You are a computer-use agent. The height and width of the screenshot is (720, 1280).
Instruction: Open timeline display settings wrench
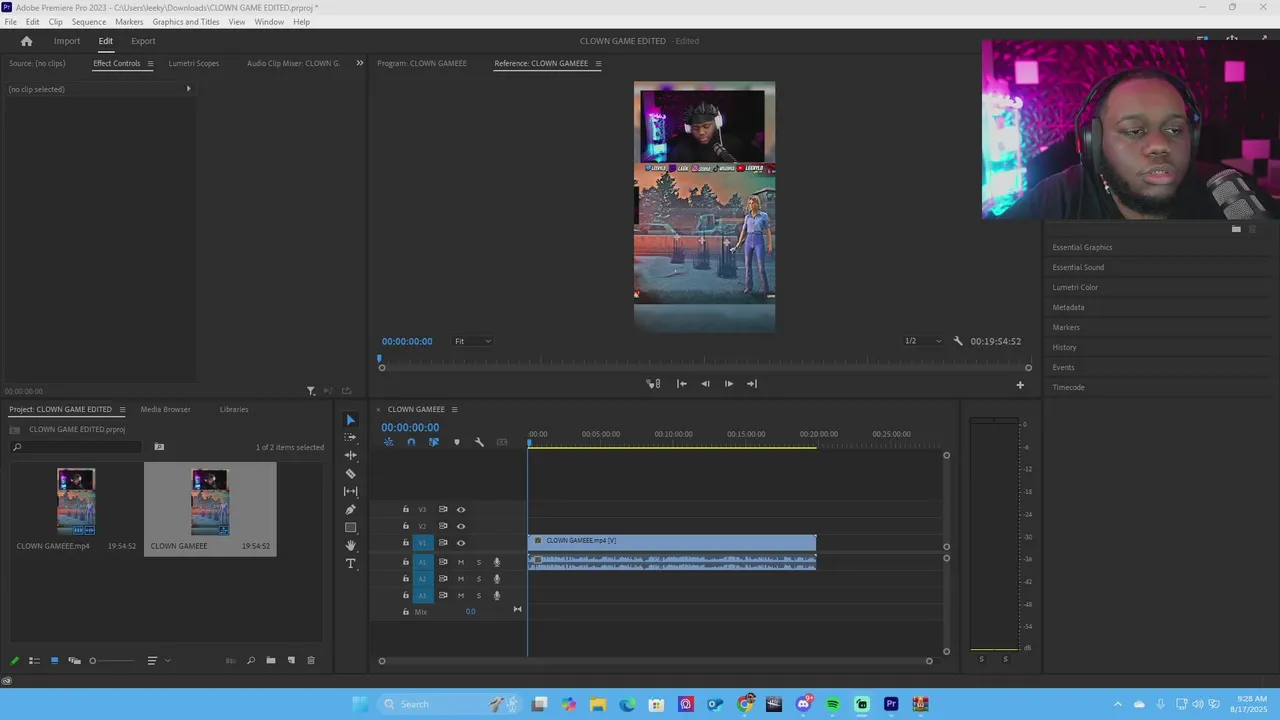(479, 442)
